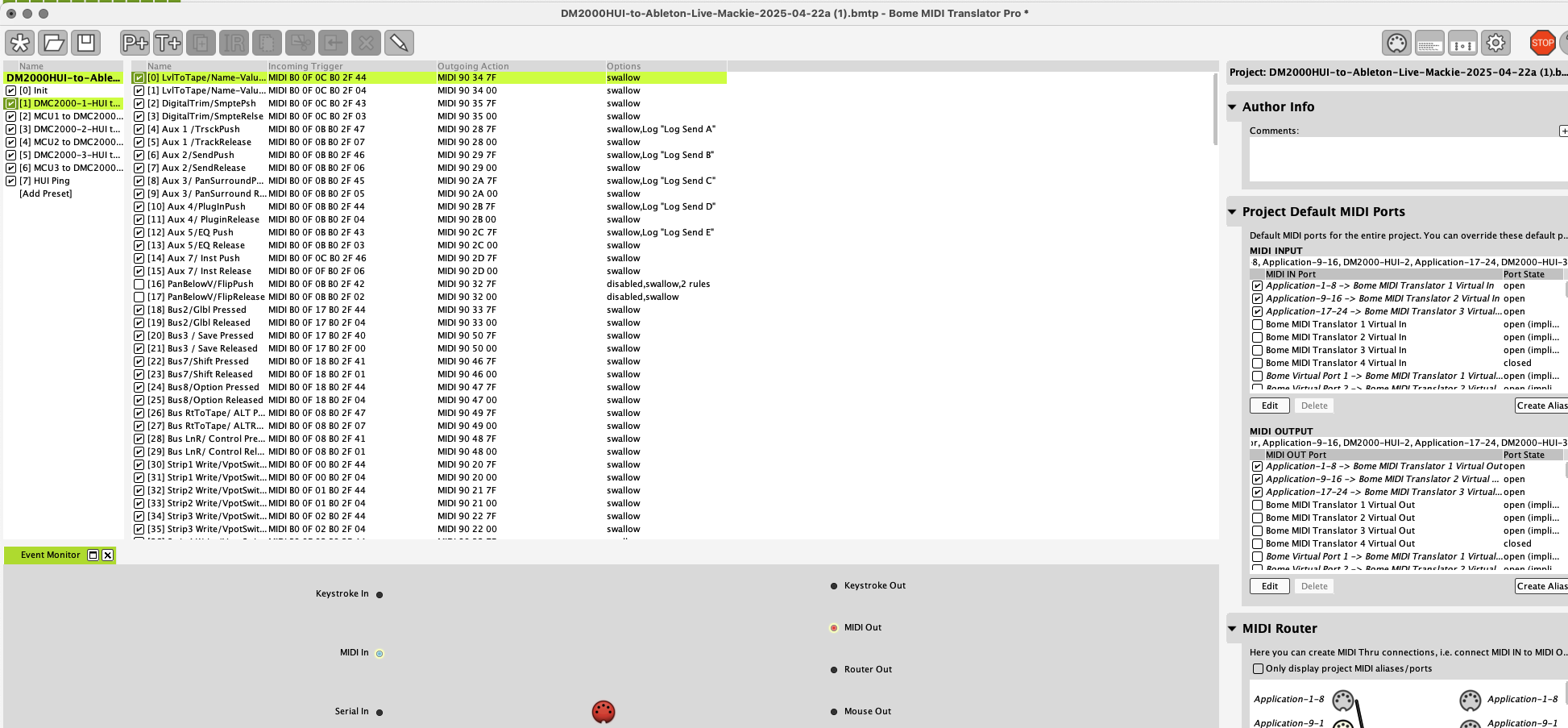Enable translator [16] PanBelowV/FlipPush checkbox

(139, 285)
